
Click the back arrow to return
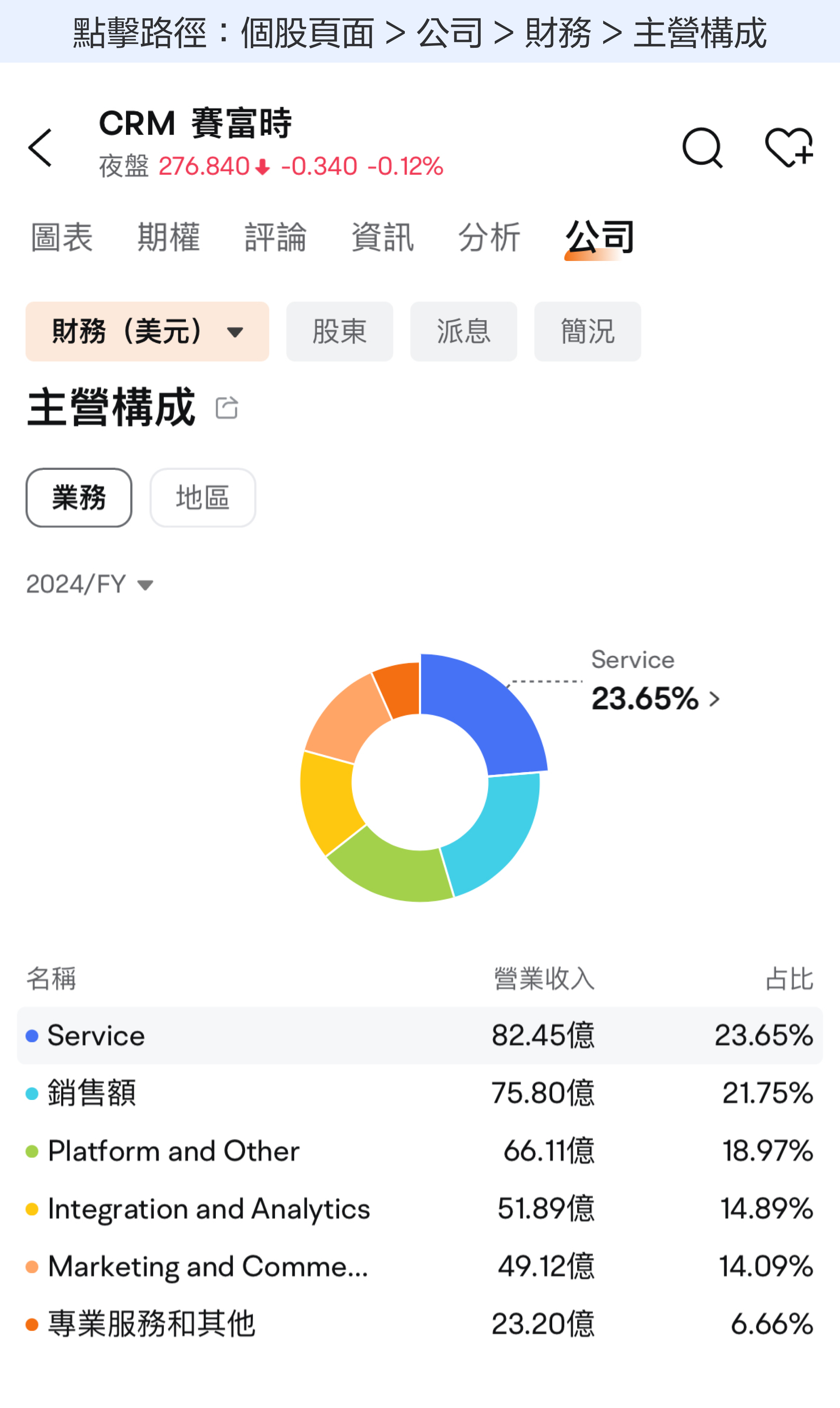point(40,147)
